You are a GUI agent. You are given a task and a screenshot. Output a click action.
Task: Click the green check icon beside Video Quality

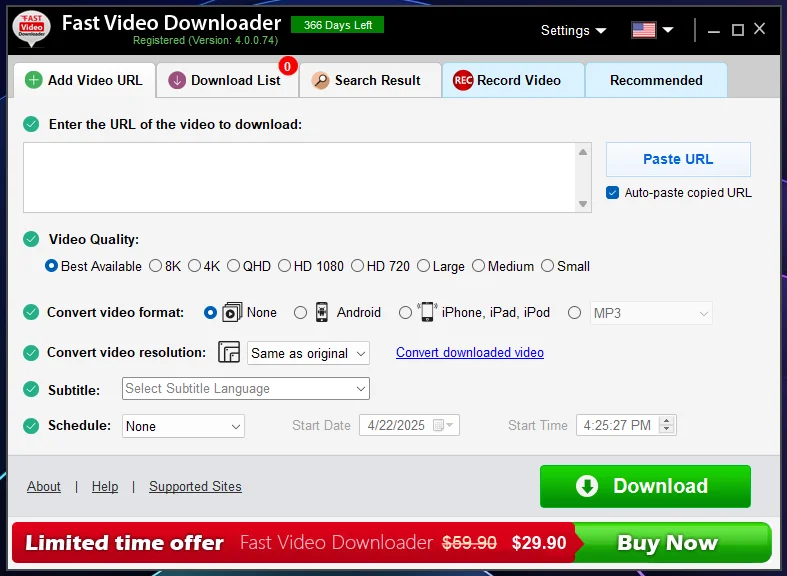[31, 239]
